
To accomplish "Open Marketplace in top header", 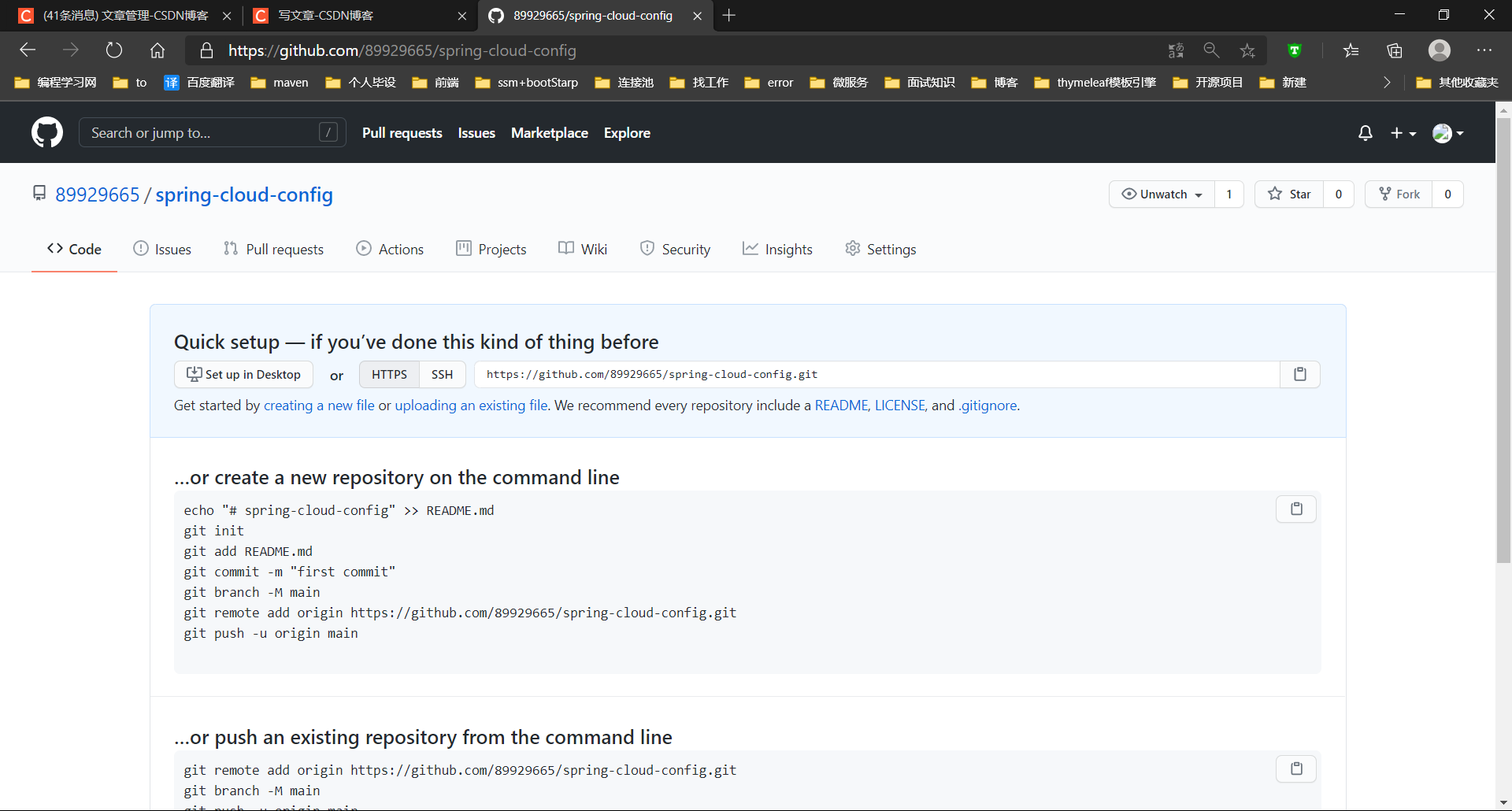I will click(x=550, y=133).
